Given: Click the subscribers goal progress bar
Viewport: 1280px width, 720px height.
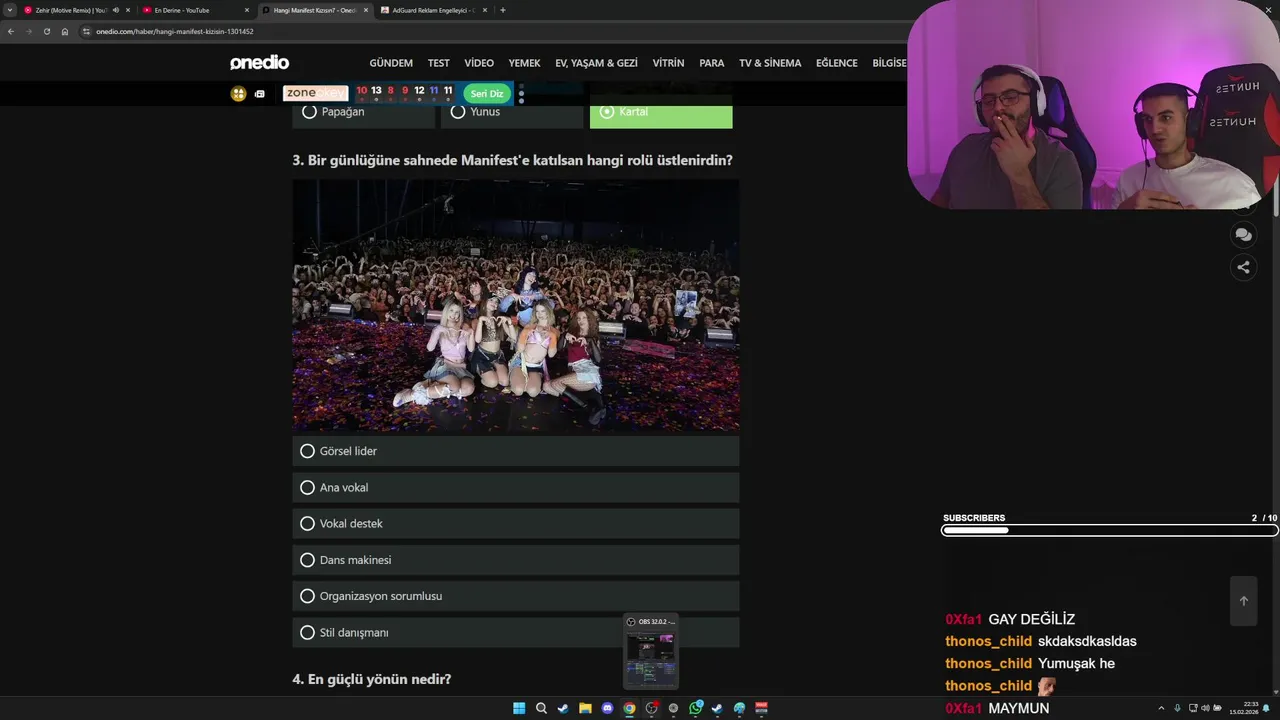Looking at the screenshot, I should [x=1110, y=530].
